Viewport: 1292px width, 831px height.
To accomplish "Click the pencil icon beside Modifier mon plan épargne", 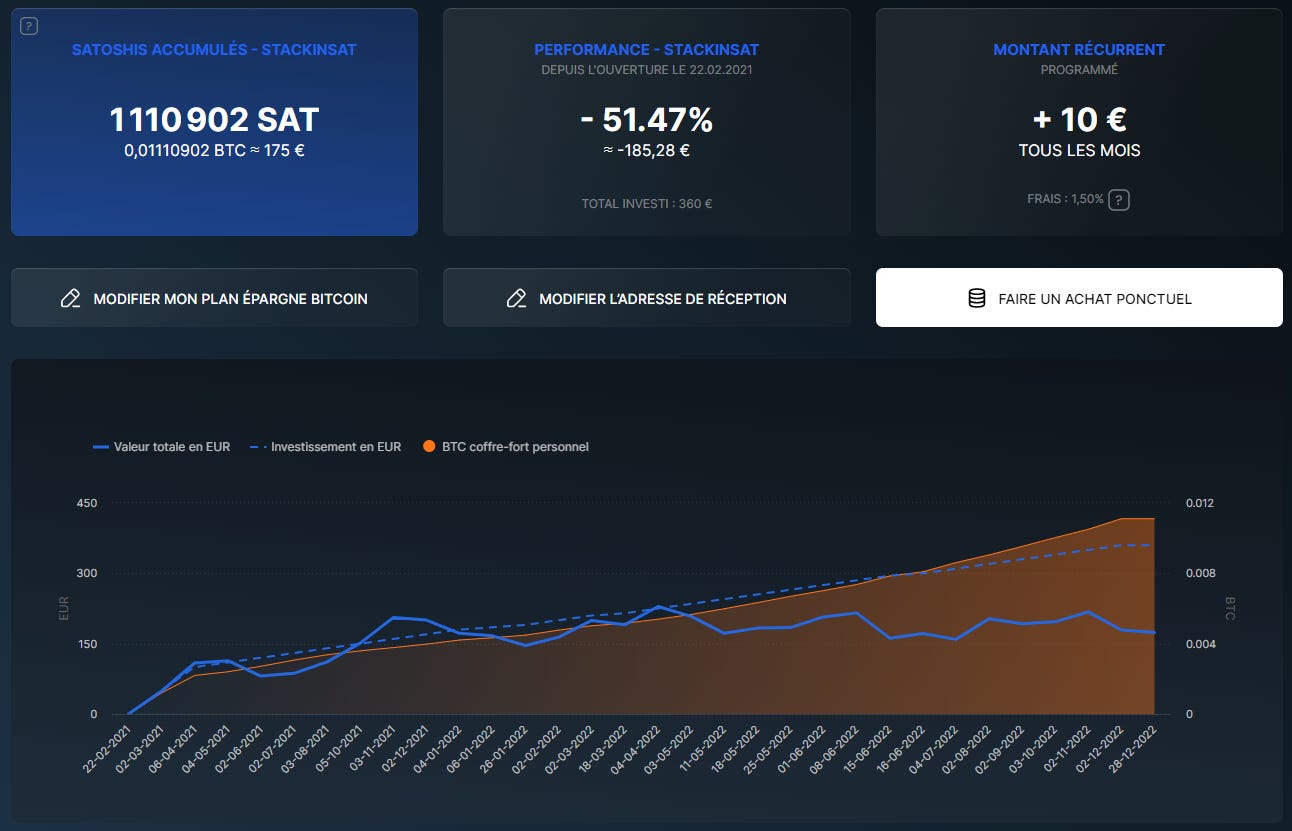I will coord(70,298).
